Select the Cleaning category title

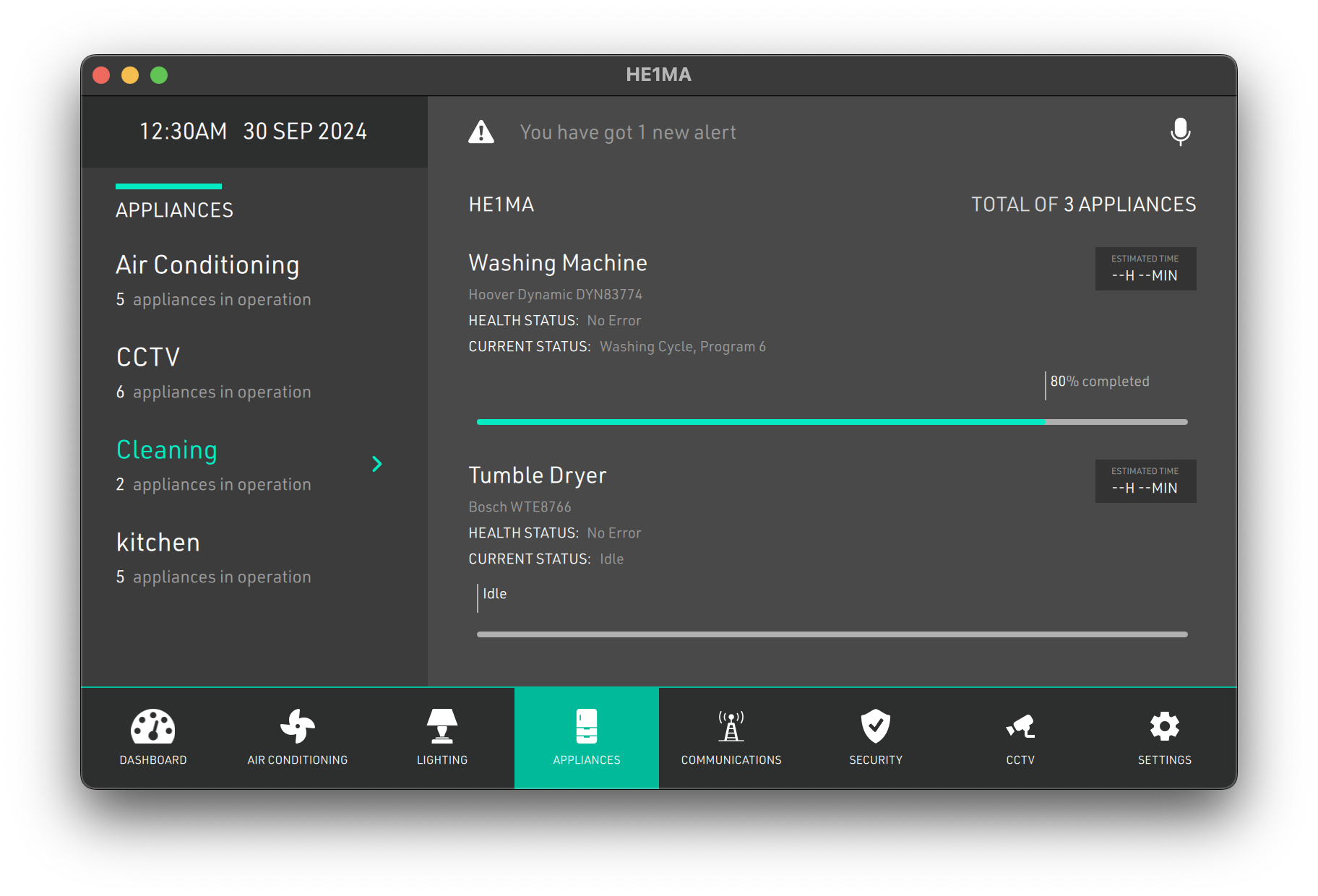point(167,450)
